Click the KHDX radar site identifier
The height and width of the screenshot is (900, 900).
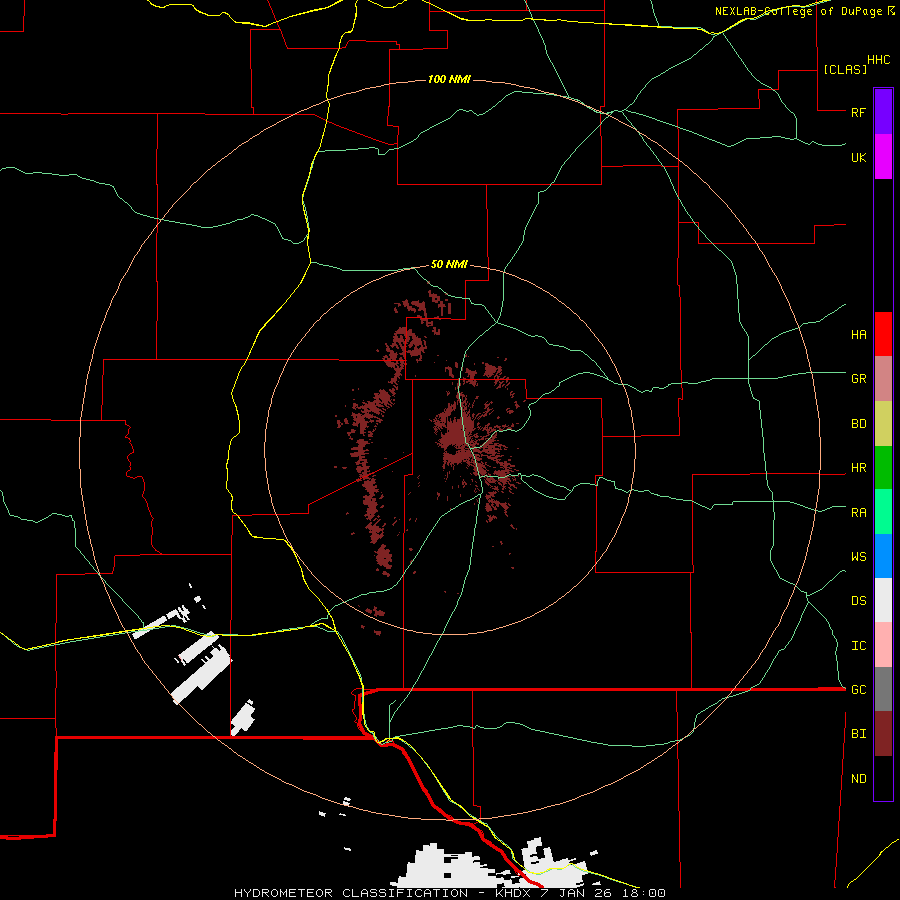point(513,893)
